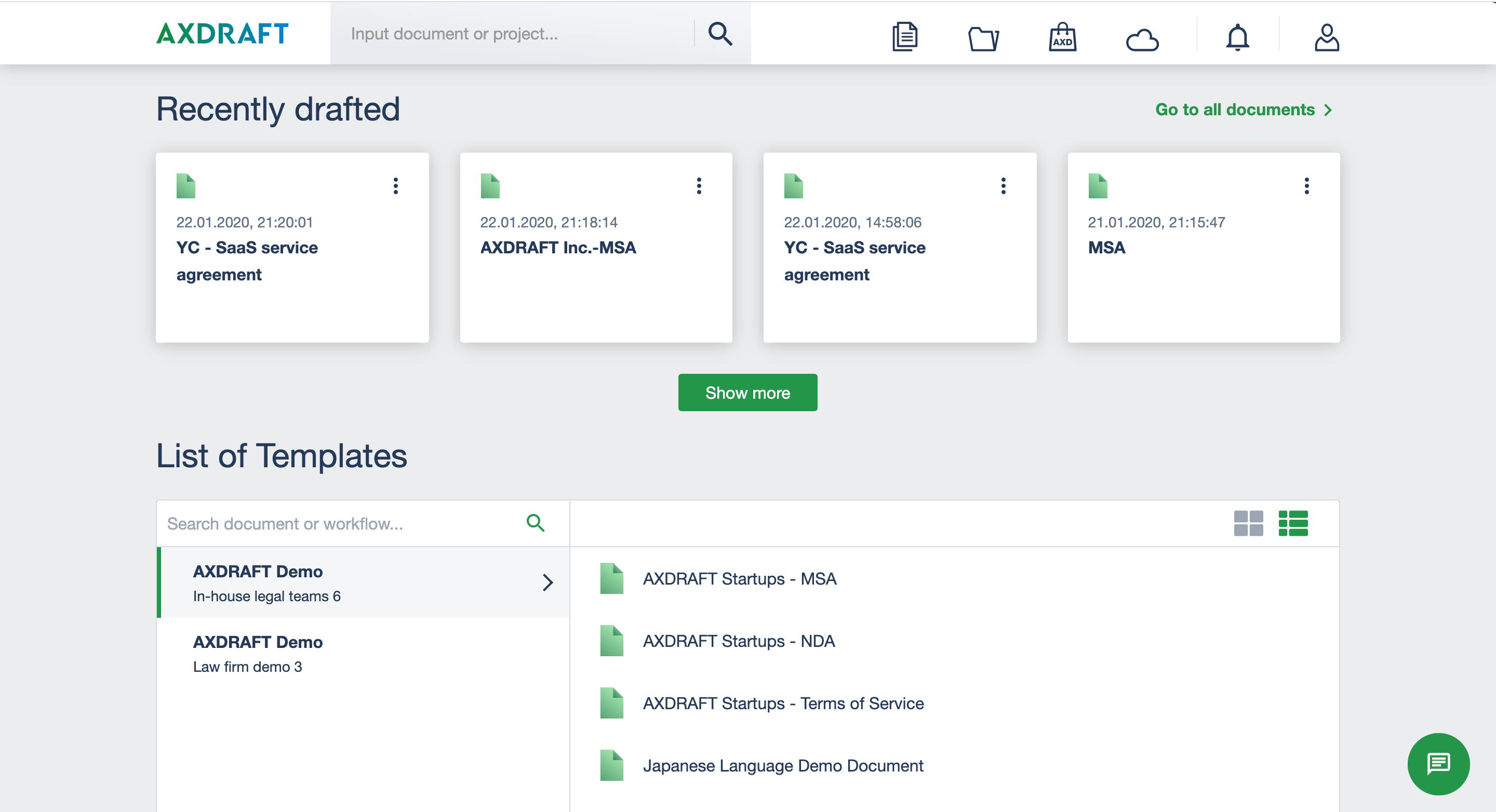
Task: Expand AXDRAFT Demo In-house legal teams chevron
Action: 547,582
